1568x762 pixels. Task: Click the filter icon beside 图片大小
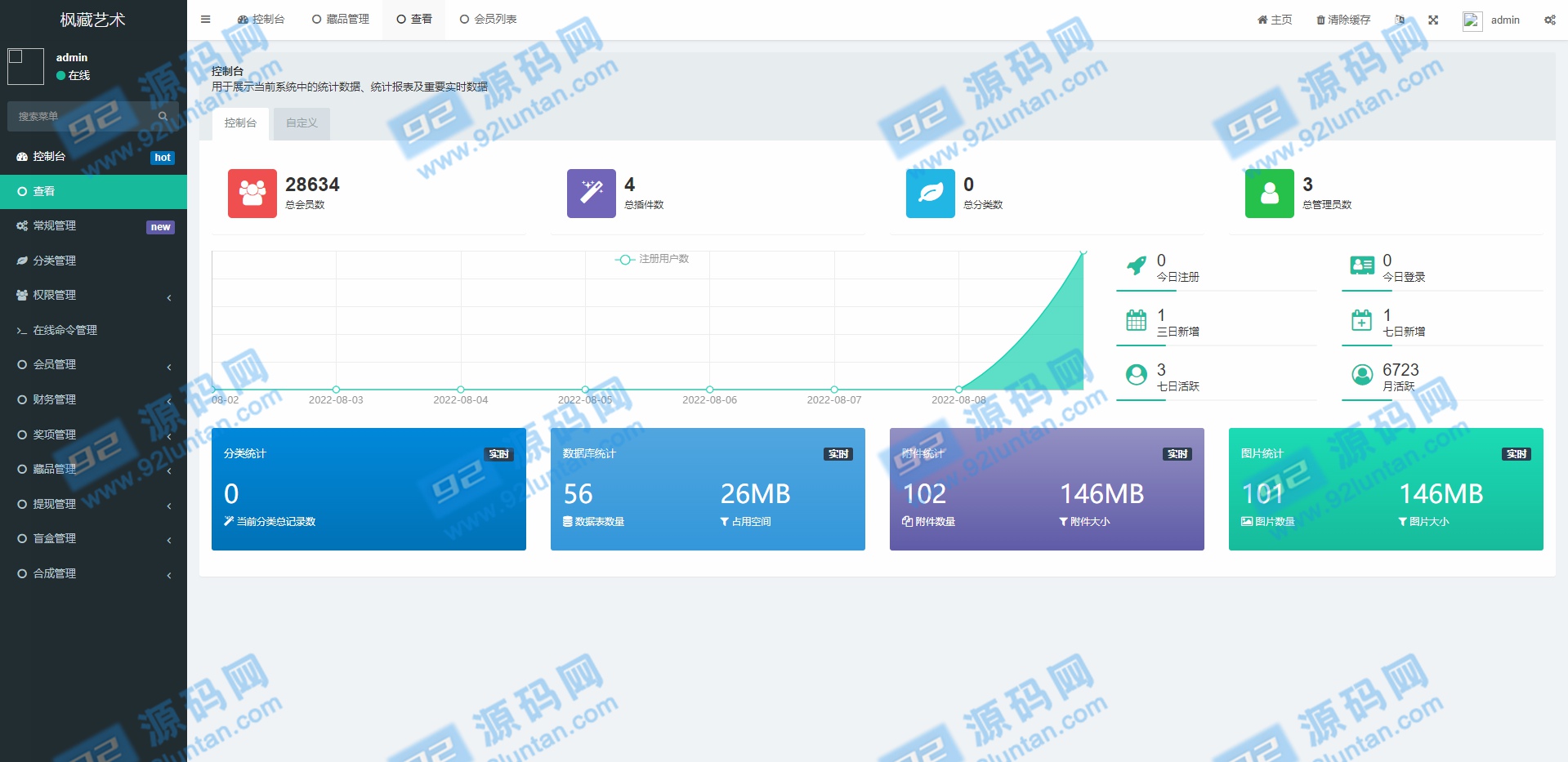1403,521
